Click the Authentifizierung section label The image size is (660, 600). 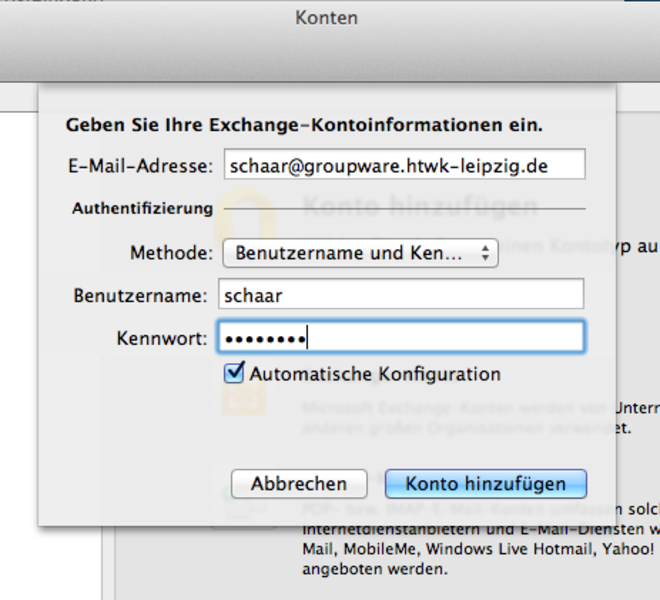142,208
